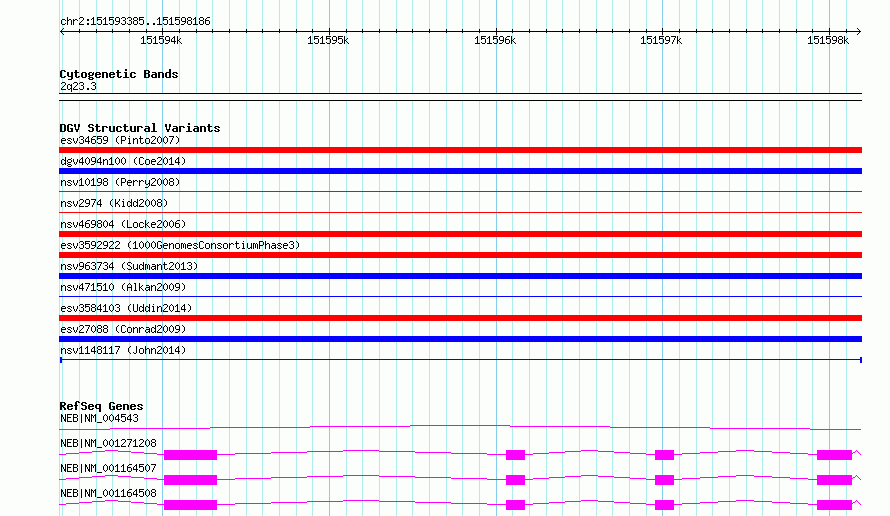Select NM_001271208 exon at 151597k
The image size is (890, 516).
pos(664,455)
